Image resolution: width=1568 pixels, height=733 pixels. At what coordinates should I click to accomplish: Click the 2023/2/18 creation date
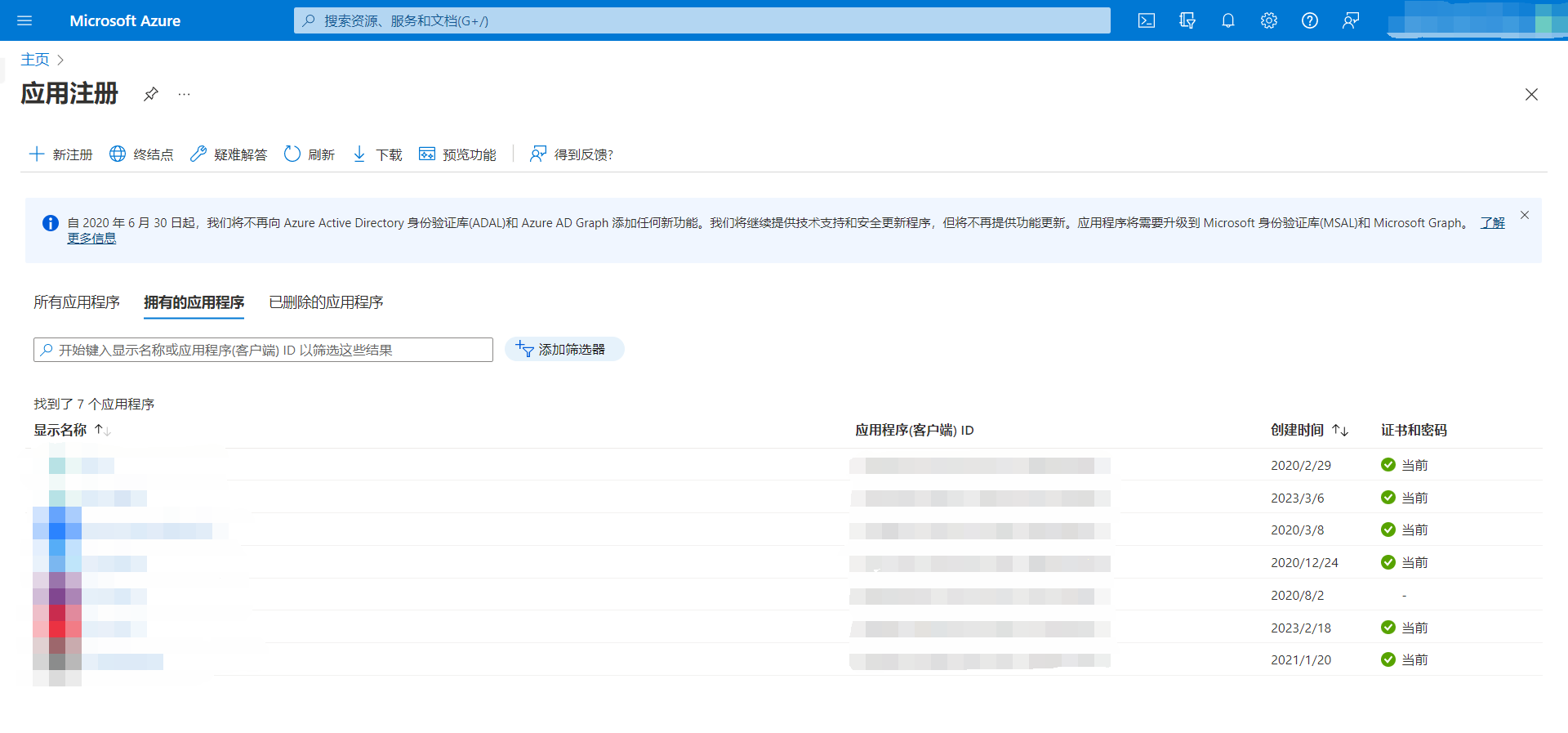tap(1301, 628)
